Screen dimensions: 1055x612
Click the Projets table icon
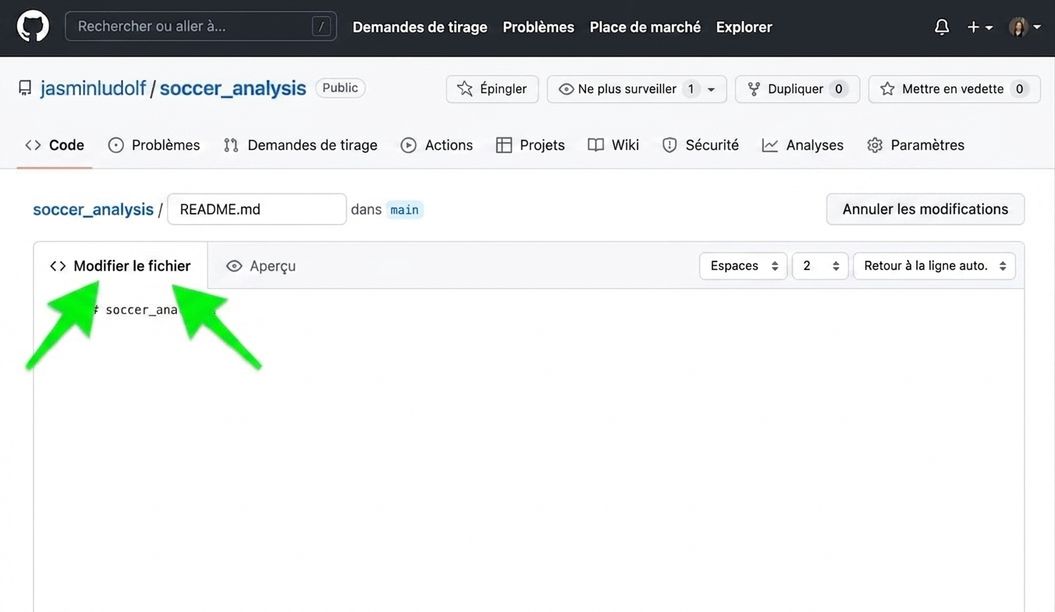pyautogui.click(x=504, y=145)
